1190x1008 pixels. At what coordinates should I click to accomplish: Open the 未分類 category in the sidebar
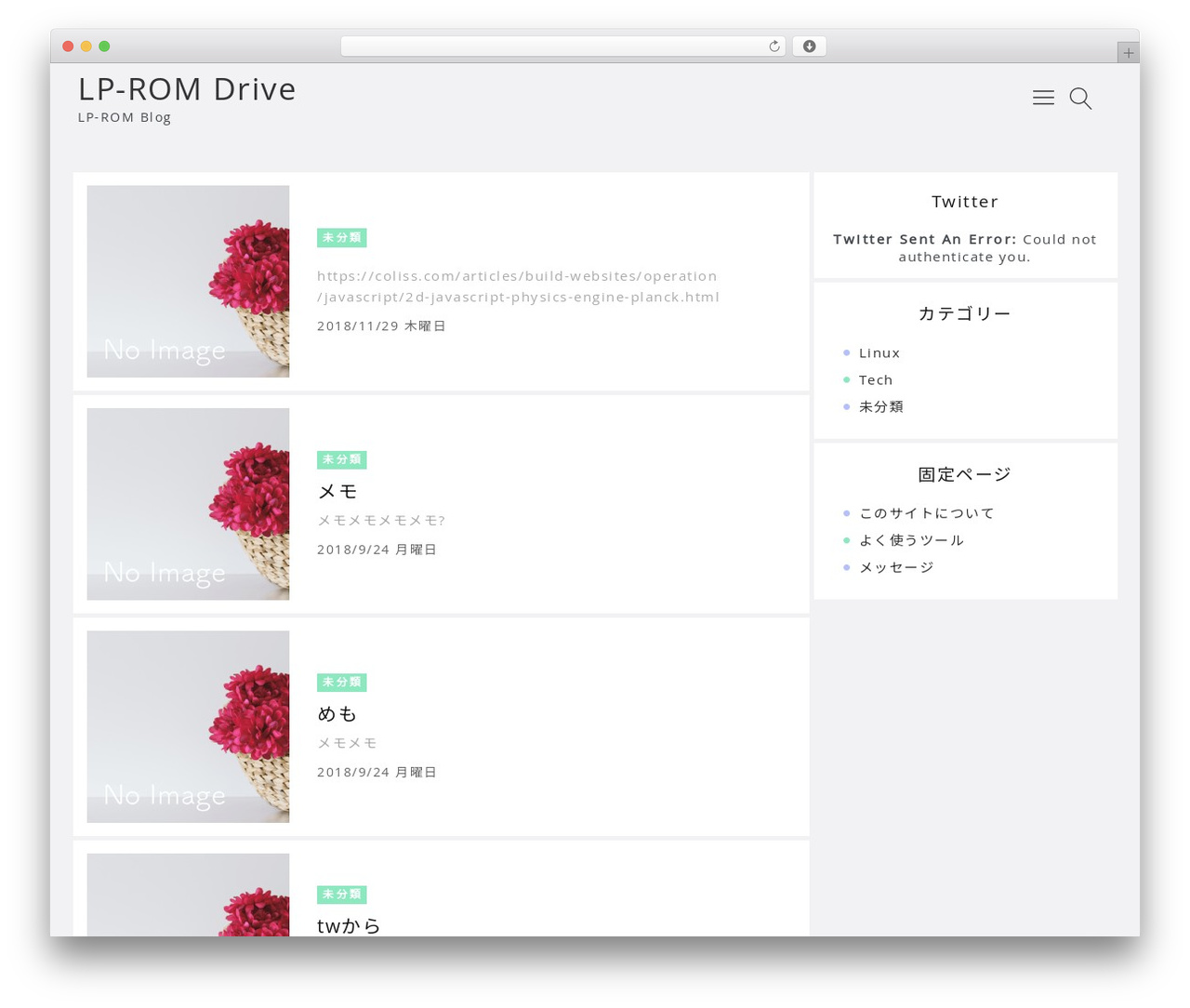[881, 407]
